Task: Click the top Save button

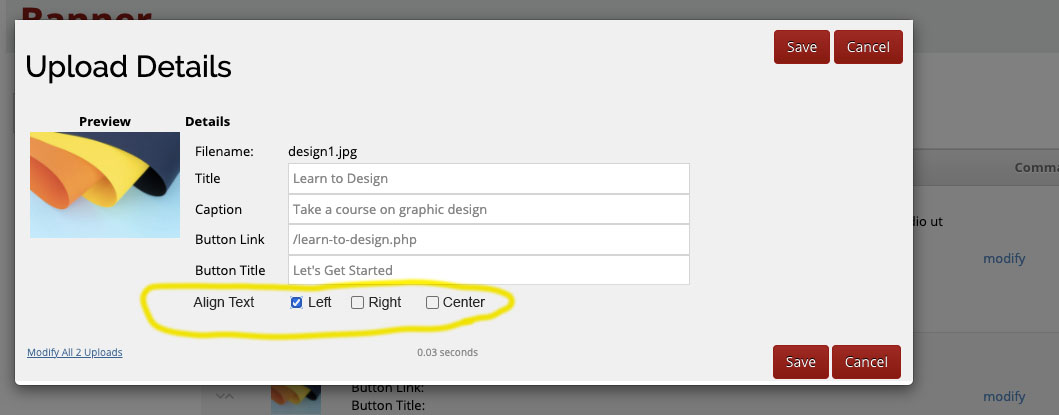Action: [x=801, y=47]
